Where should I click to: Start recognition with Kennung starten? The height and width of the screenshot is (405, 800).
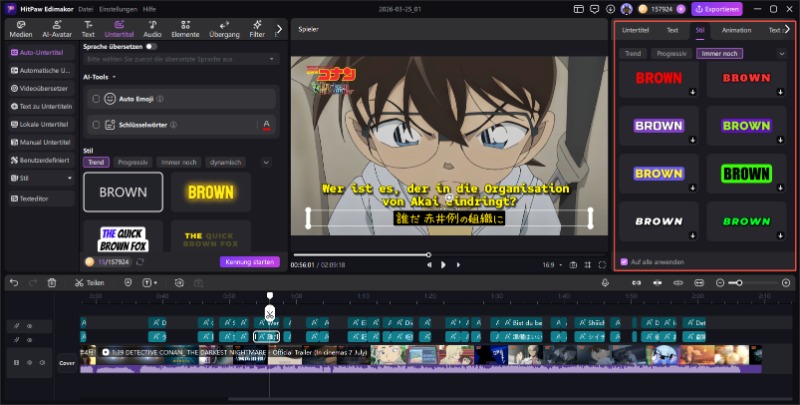[x=249, y=262]
